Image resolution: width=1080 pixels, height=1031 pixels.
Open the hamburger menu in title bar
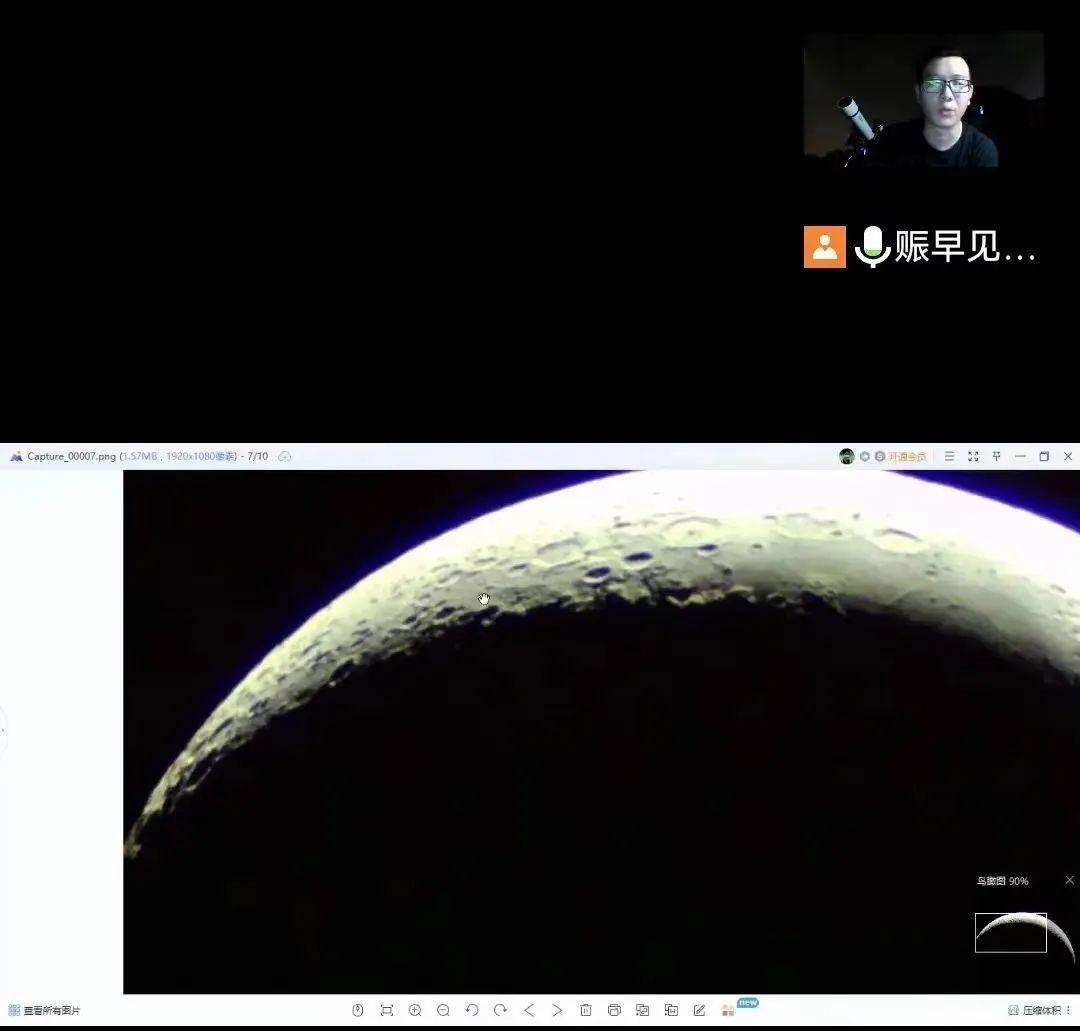coord(949,456)
